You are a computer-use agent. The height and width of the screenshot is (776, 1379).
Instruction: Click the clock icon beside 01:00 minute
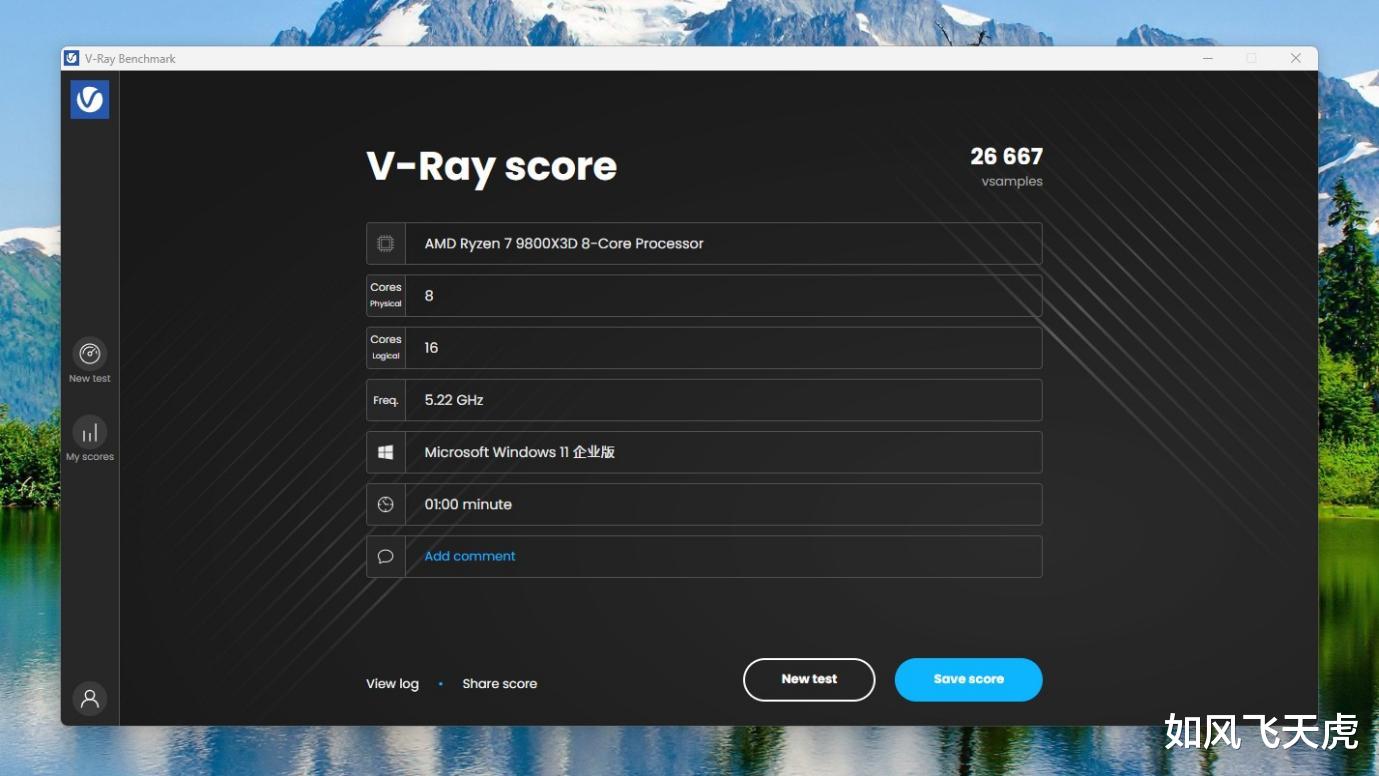pos(386,504)
